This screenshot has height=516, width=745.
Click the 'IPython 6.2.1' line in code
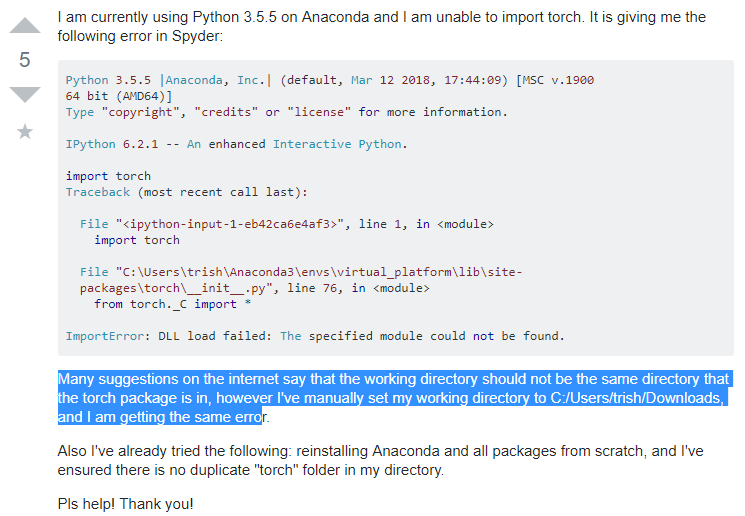pos(236,144)
